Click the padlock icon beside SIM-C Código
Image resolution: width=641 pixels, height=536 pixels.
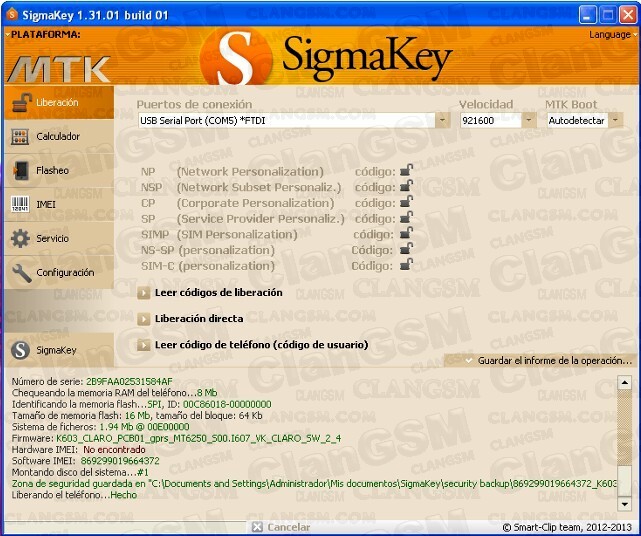406,265
